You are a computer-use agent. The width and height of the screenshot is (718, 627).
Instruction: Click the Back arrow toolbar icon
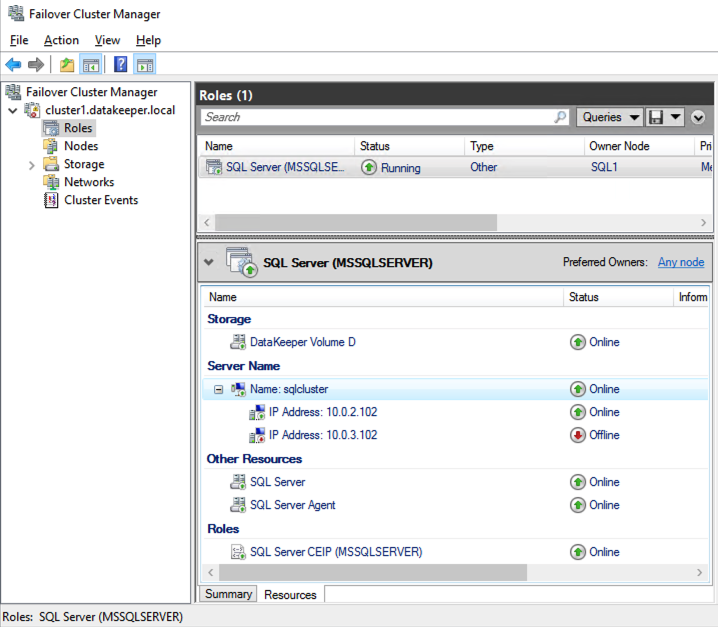(13, 65)
